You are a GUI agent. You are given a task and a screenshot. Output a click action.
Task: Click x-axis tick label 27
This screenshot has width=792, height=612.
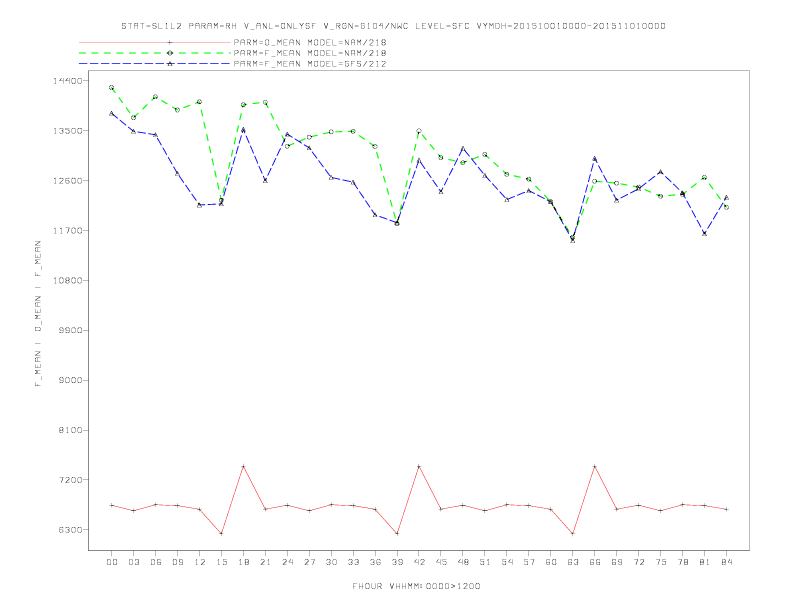(309, 562)
